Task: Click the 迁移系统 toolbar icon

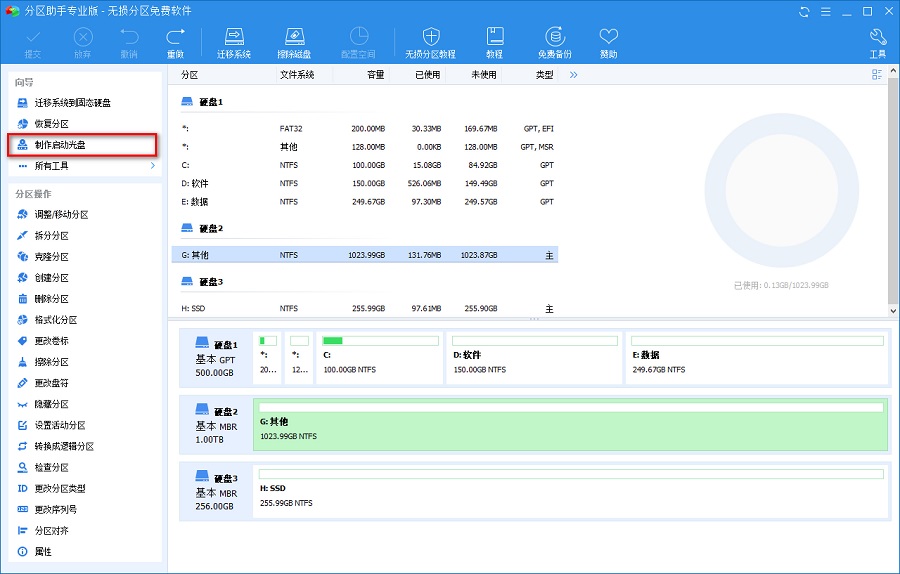Action: 233,42
